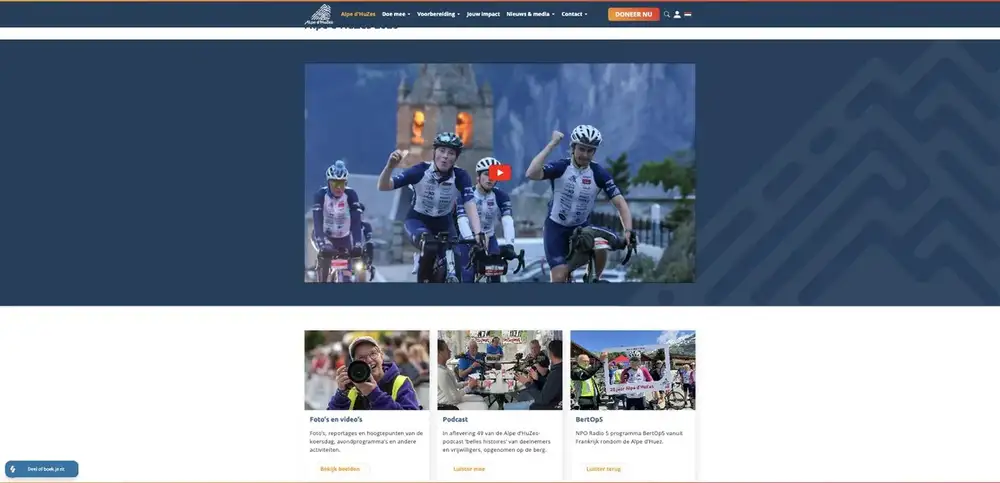Click the lightning bolt icon in bottom widget
This screenshot has height=483, width=1000.
click(13, 469)
